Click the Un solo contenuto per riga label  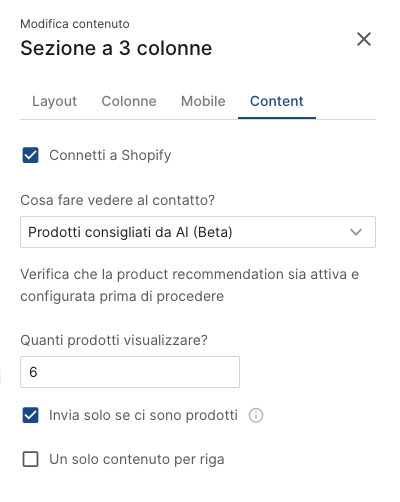[137, 459]
